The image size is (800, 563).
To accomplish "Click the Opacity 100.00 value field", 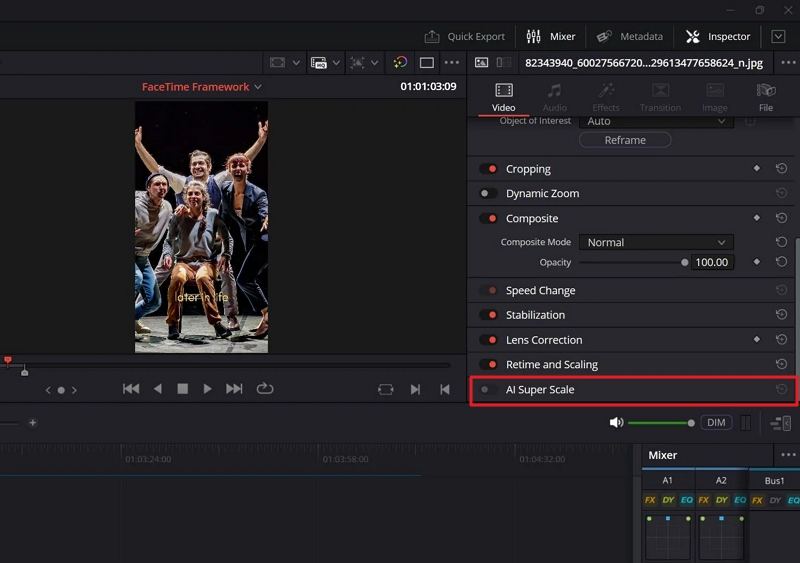I will tap(712, 262).
